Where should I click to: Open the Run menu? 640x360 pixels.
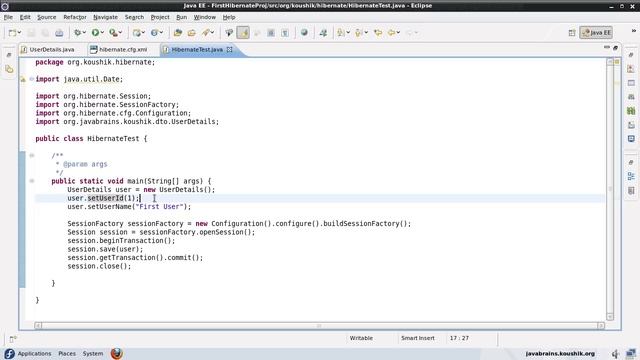182,17
